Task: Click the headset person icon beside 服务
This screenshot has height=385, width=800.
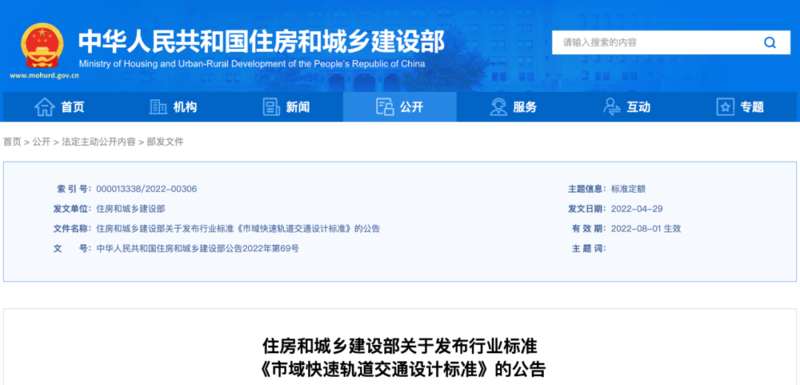Action: [x=498, y=107]
